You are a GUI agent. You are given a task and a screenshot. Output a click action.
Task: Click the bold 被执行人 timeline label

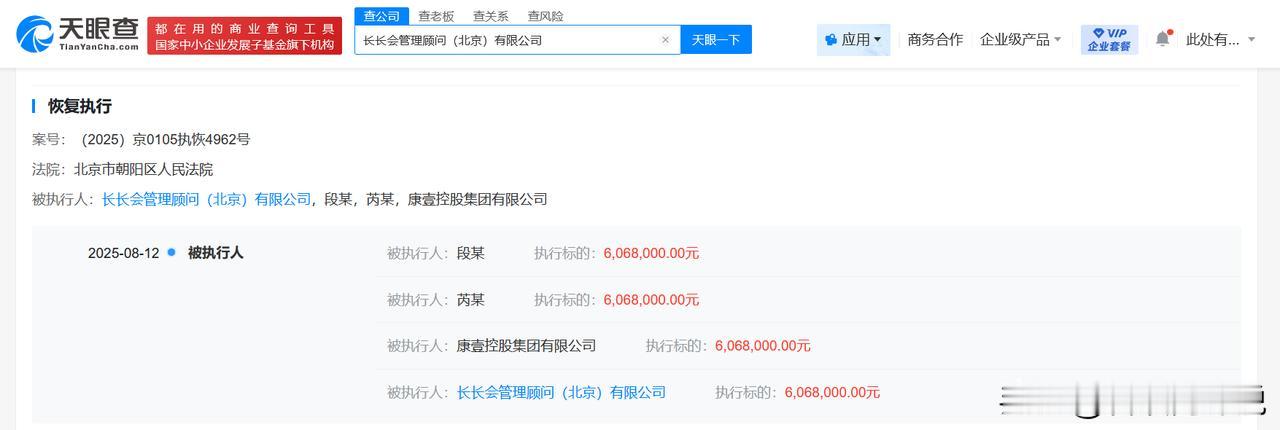tap(215, 253)
